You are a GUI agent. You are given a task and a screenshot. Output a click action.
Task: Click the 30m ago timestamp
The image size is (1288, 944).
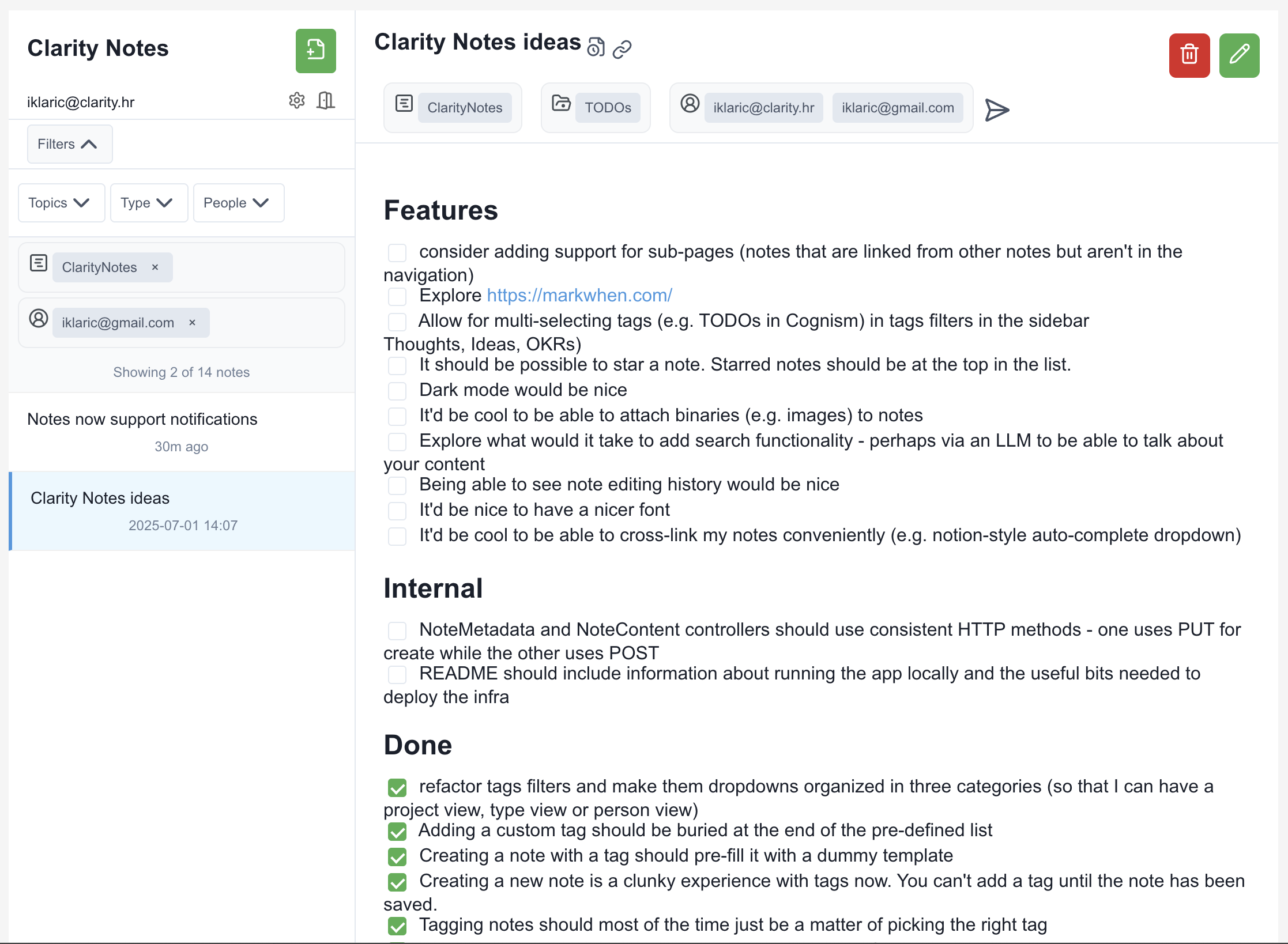[182, 447]
